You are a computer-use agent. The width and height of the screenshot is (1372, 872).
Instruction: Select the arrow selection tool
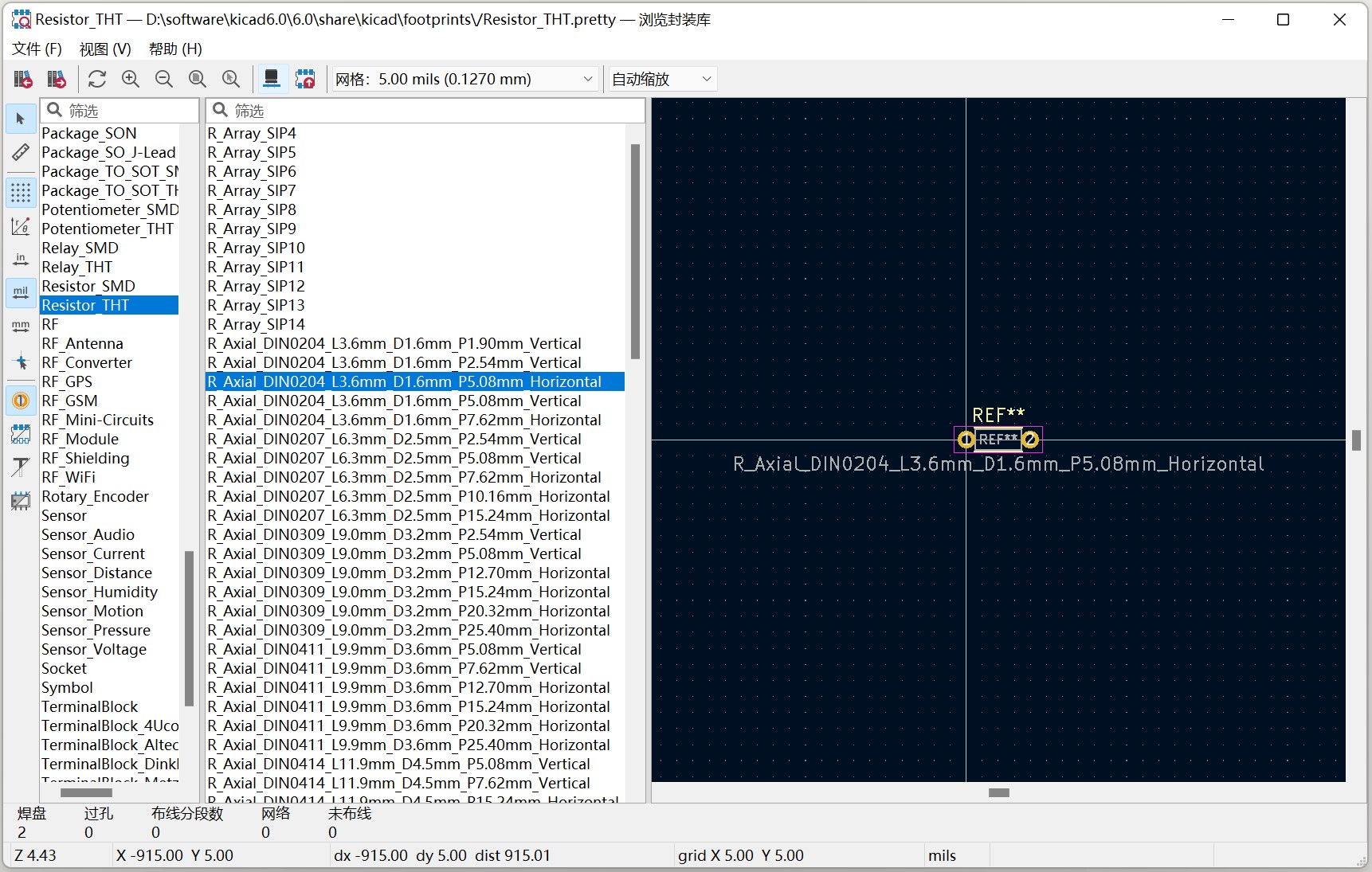pos(21,119)
